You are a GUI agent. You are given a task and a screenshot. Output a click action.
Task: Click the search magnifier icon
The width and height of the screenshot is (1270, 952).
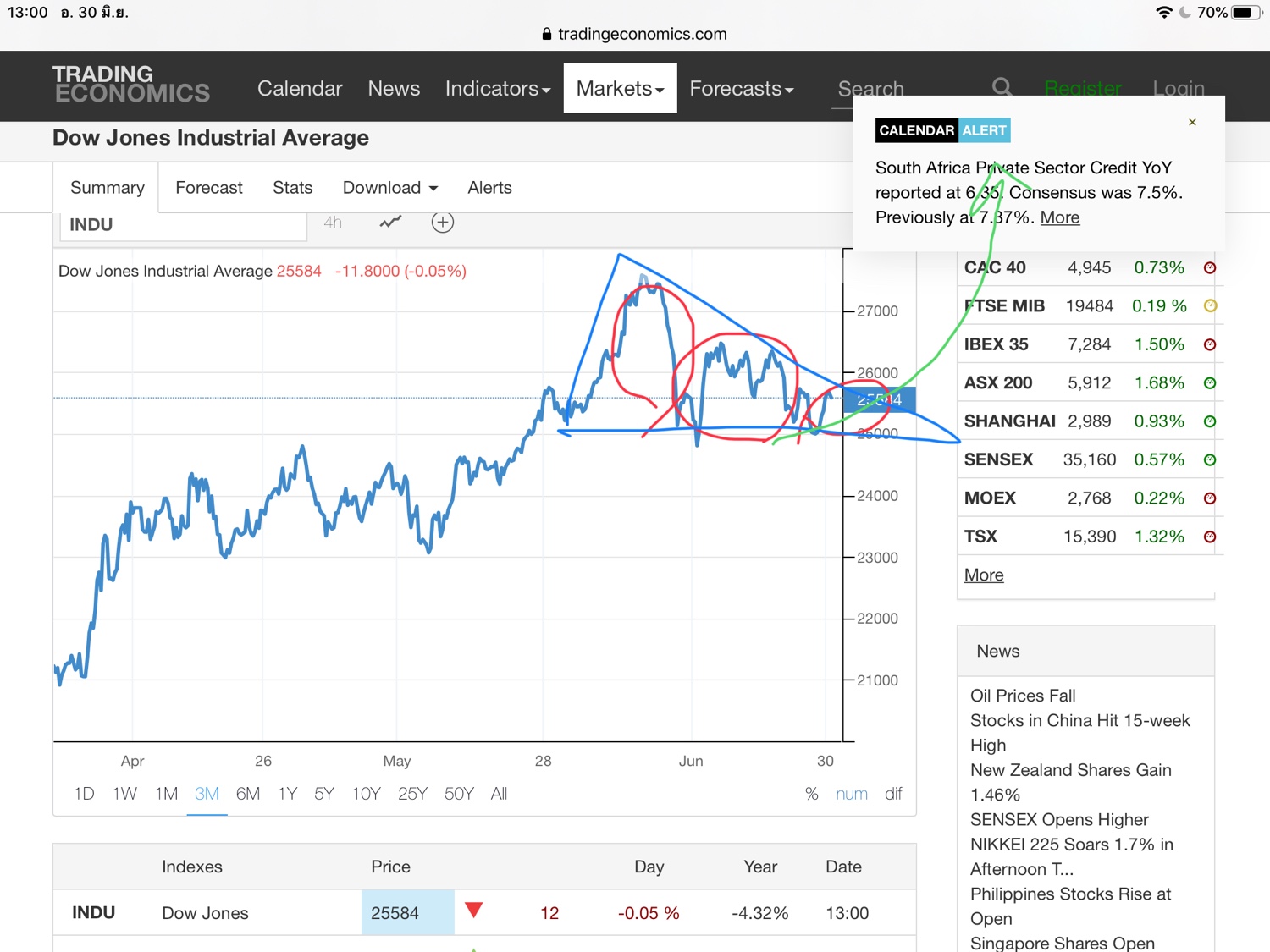(x=1002, y=87)
